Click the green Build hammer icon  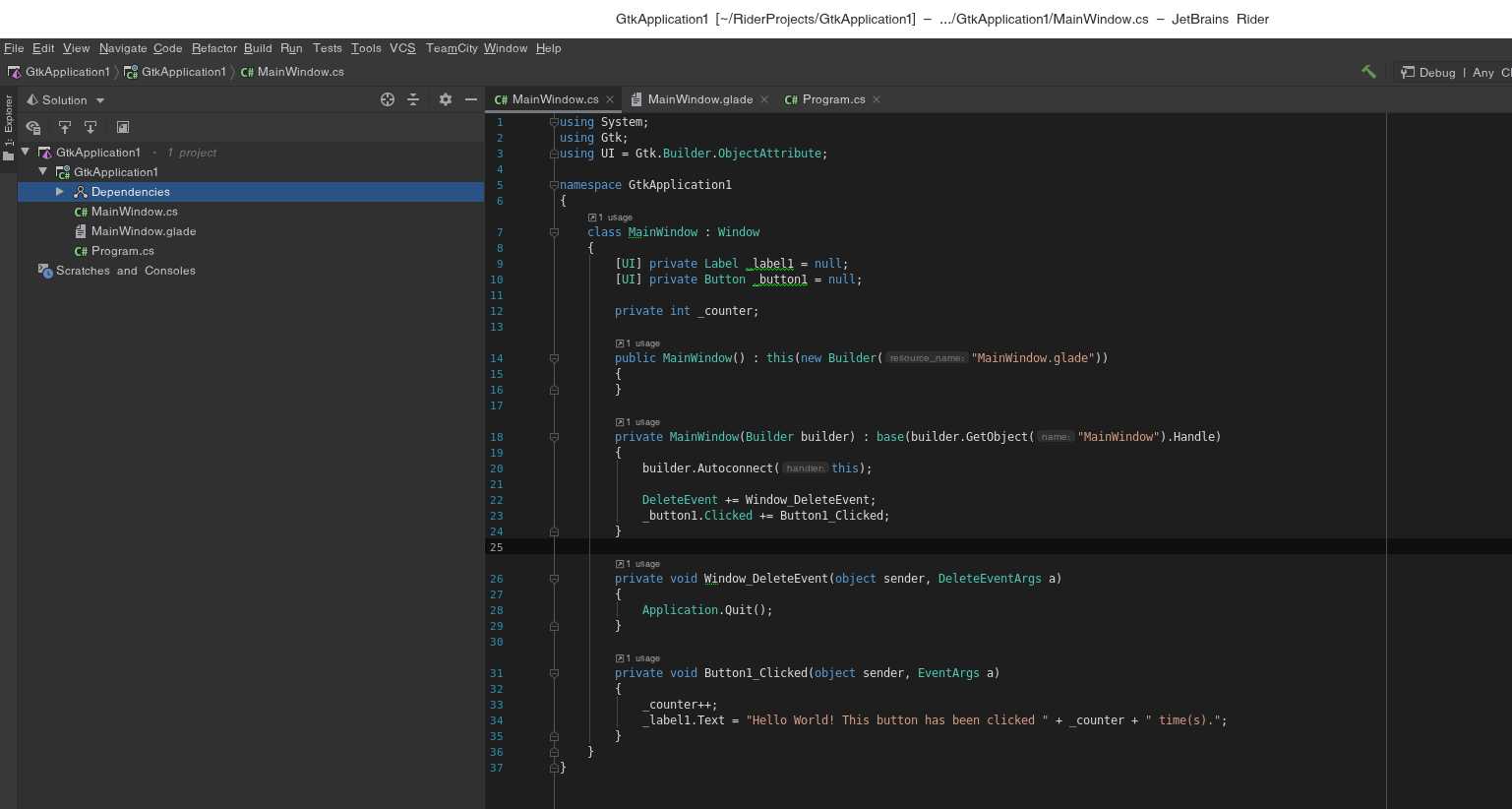(1368, 72)
